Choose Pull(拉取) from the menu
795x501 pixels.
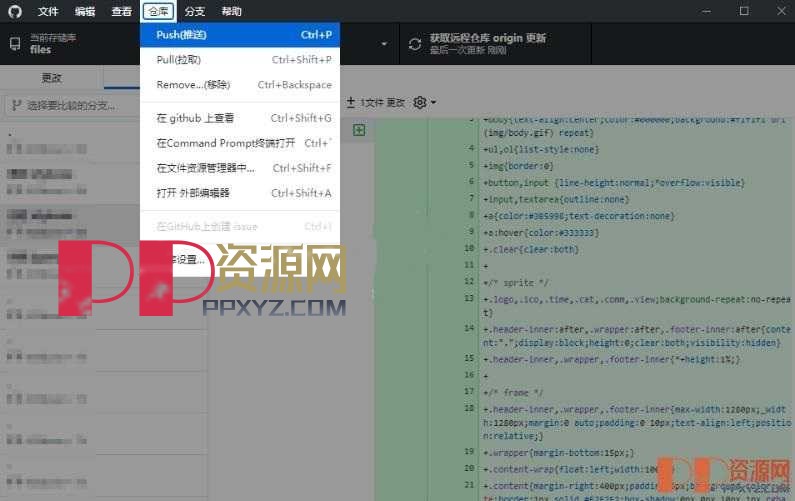pos(240,60)
